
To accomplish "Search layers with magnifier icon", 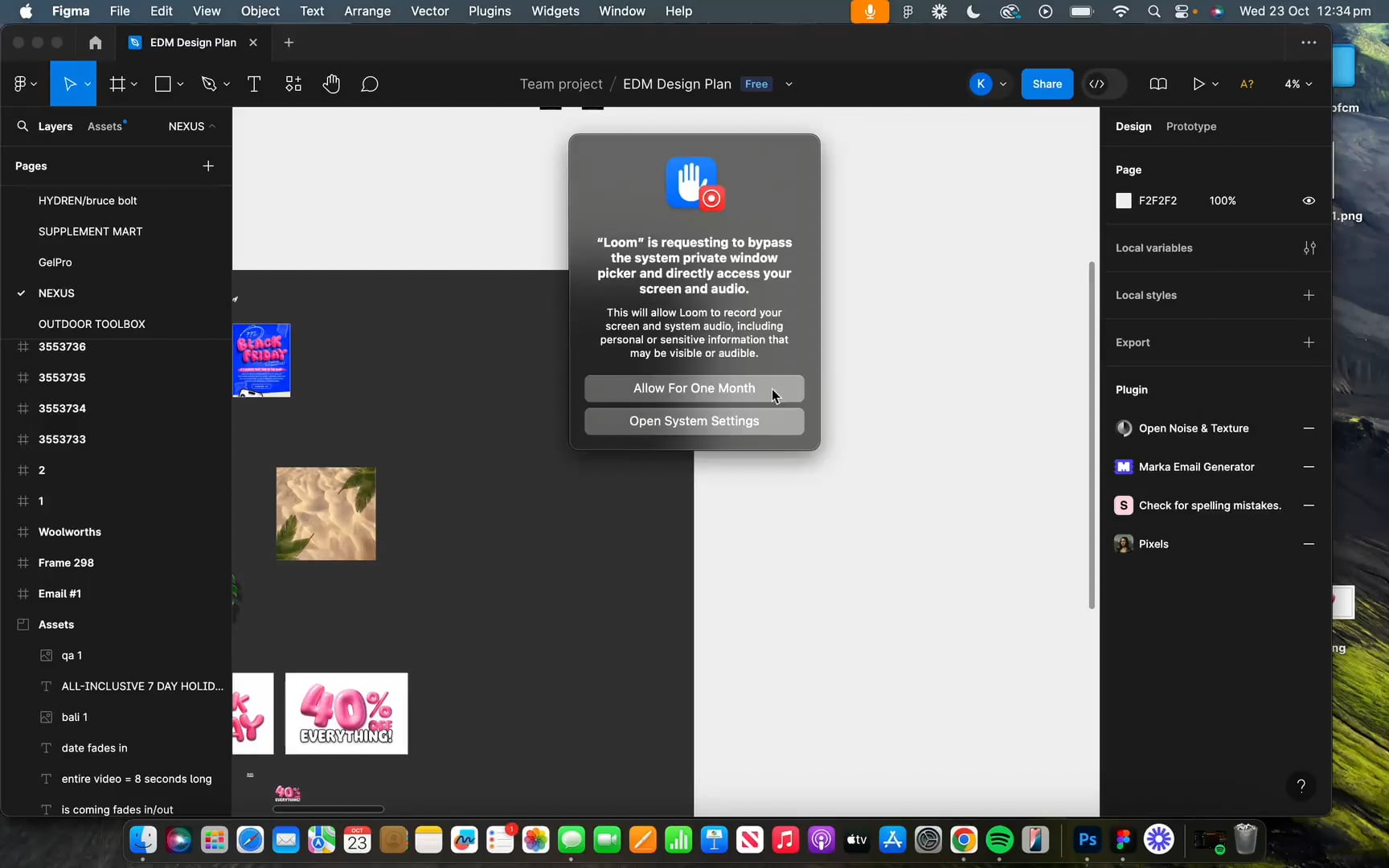I will click(23, 126).
